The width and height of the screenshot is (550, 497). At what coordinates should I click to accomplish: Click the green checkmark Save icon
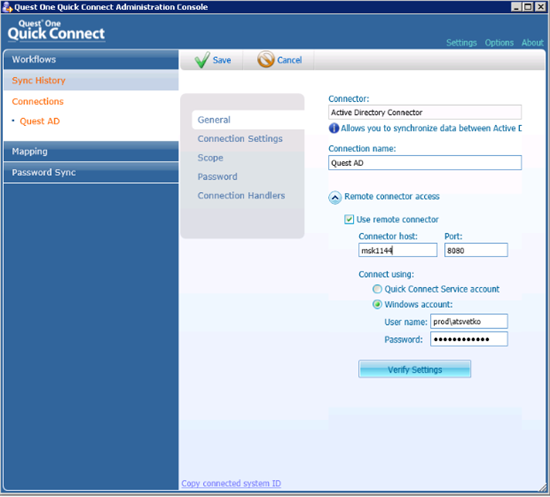(202, 60)
